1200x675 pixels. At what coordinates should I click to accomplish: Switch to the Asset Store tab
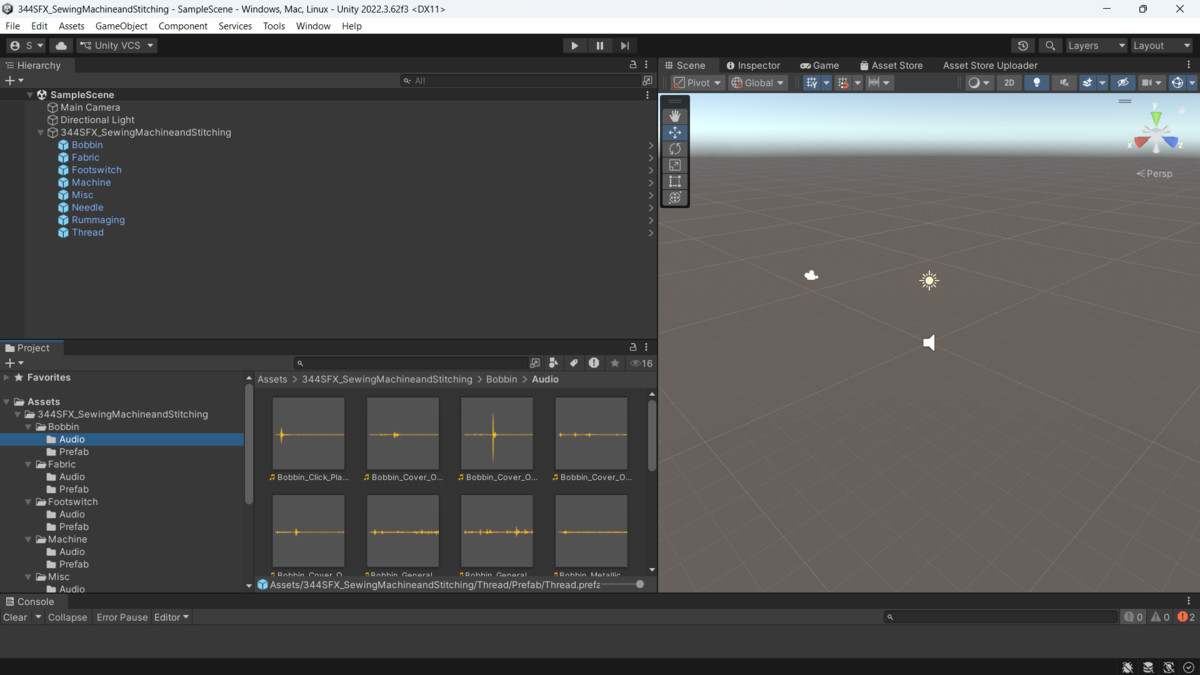pyautogui.click(x=891, y=65)
